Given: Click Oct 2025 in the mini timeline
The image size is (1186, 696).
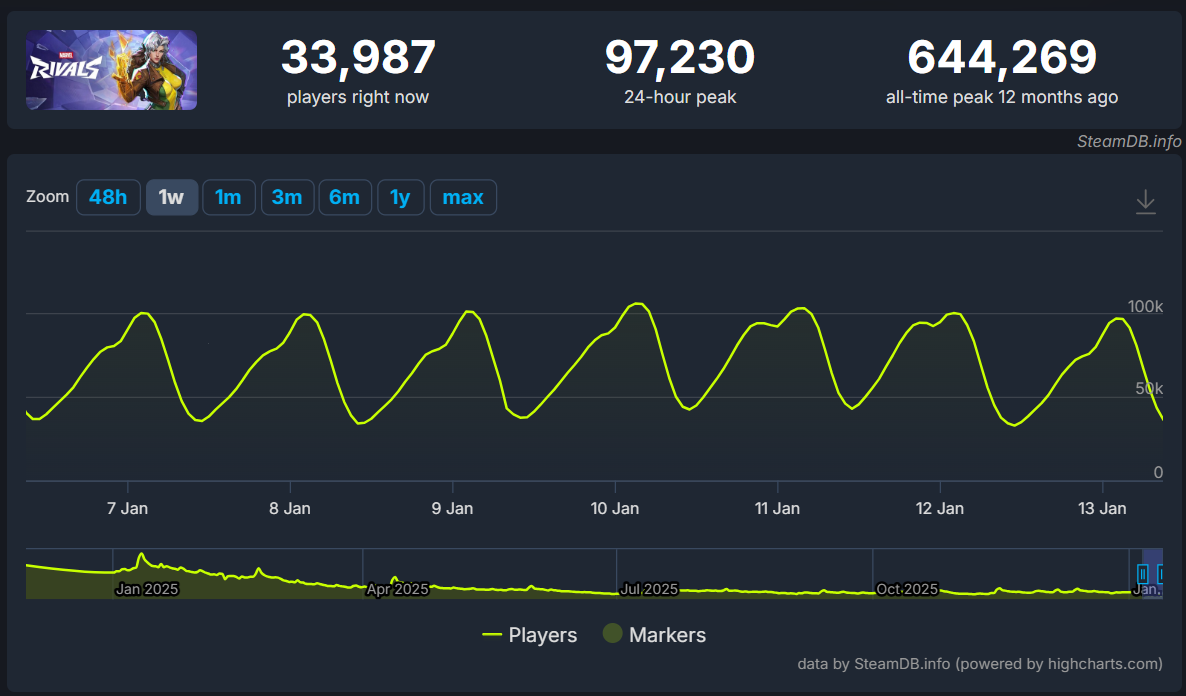Looking at the screenshot, I should pyautogui.click(x=906, y=589).
